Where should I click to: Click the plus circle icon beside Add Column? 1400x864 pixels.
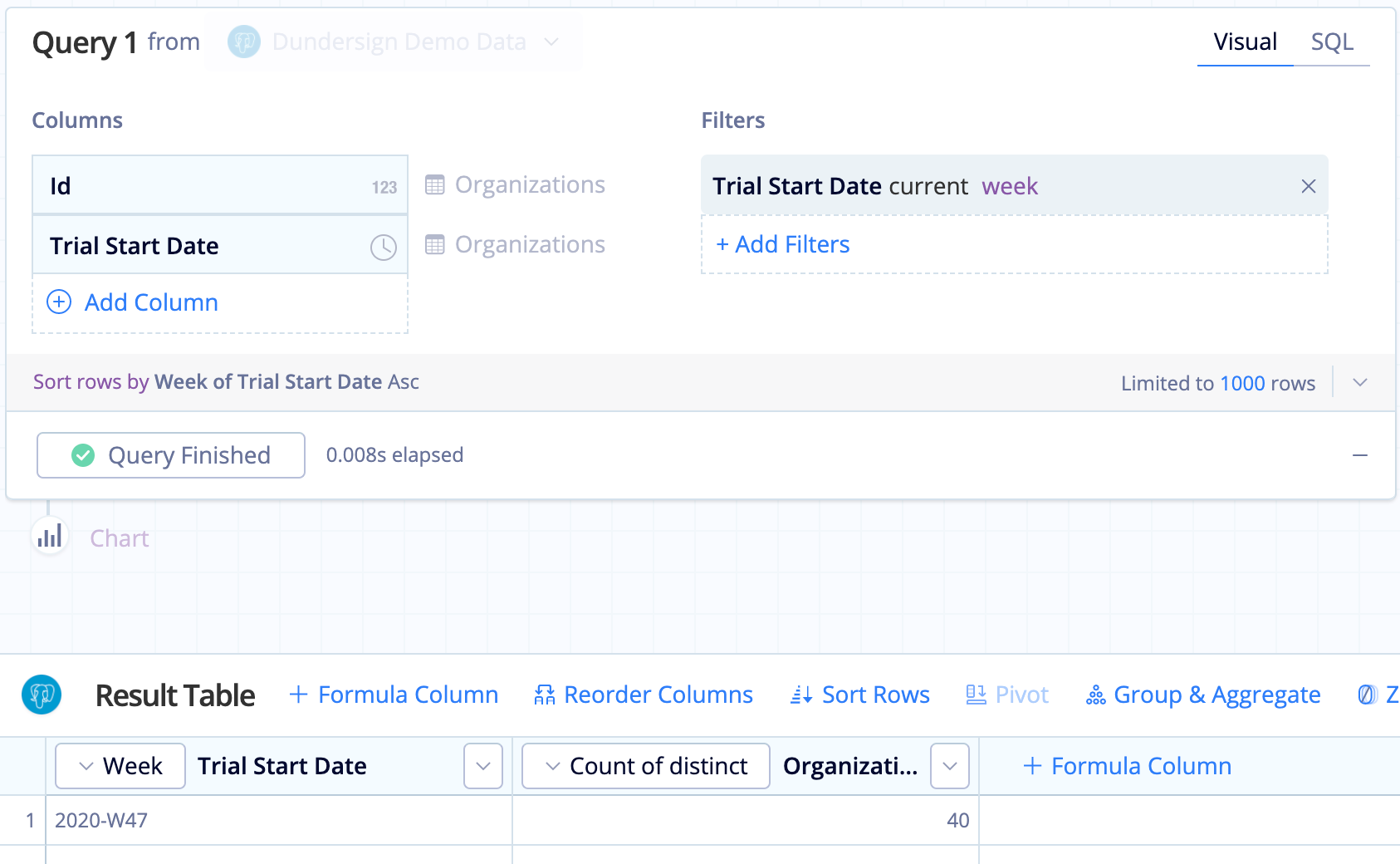[58, 302]
